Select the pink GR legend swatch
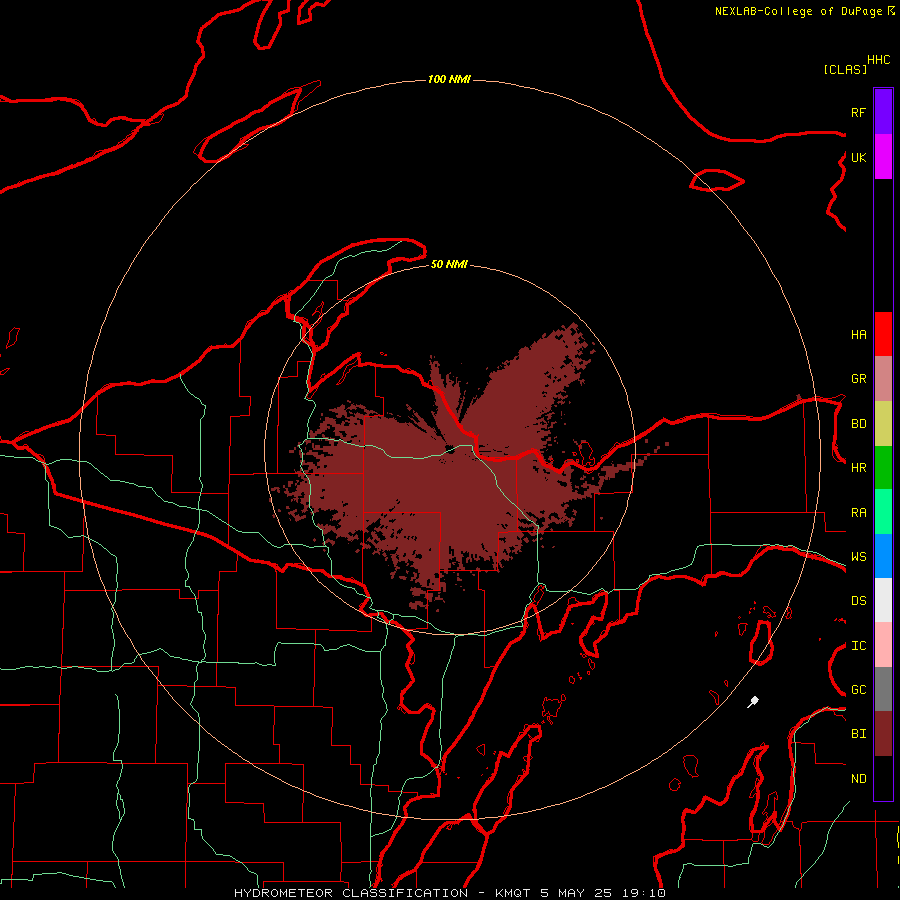 pyautogui.click(x=883, y=379)
